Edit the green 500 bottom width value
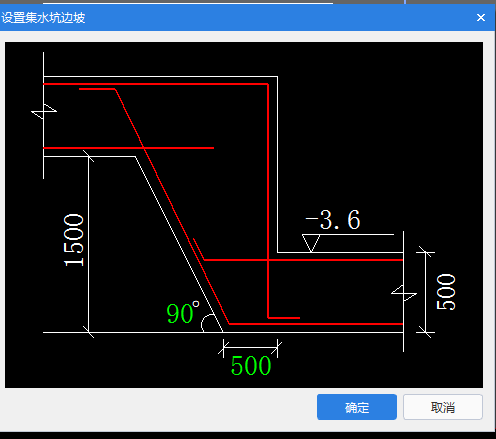496x439 pixels. click(251, 366)
